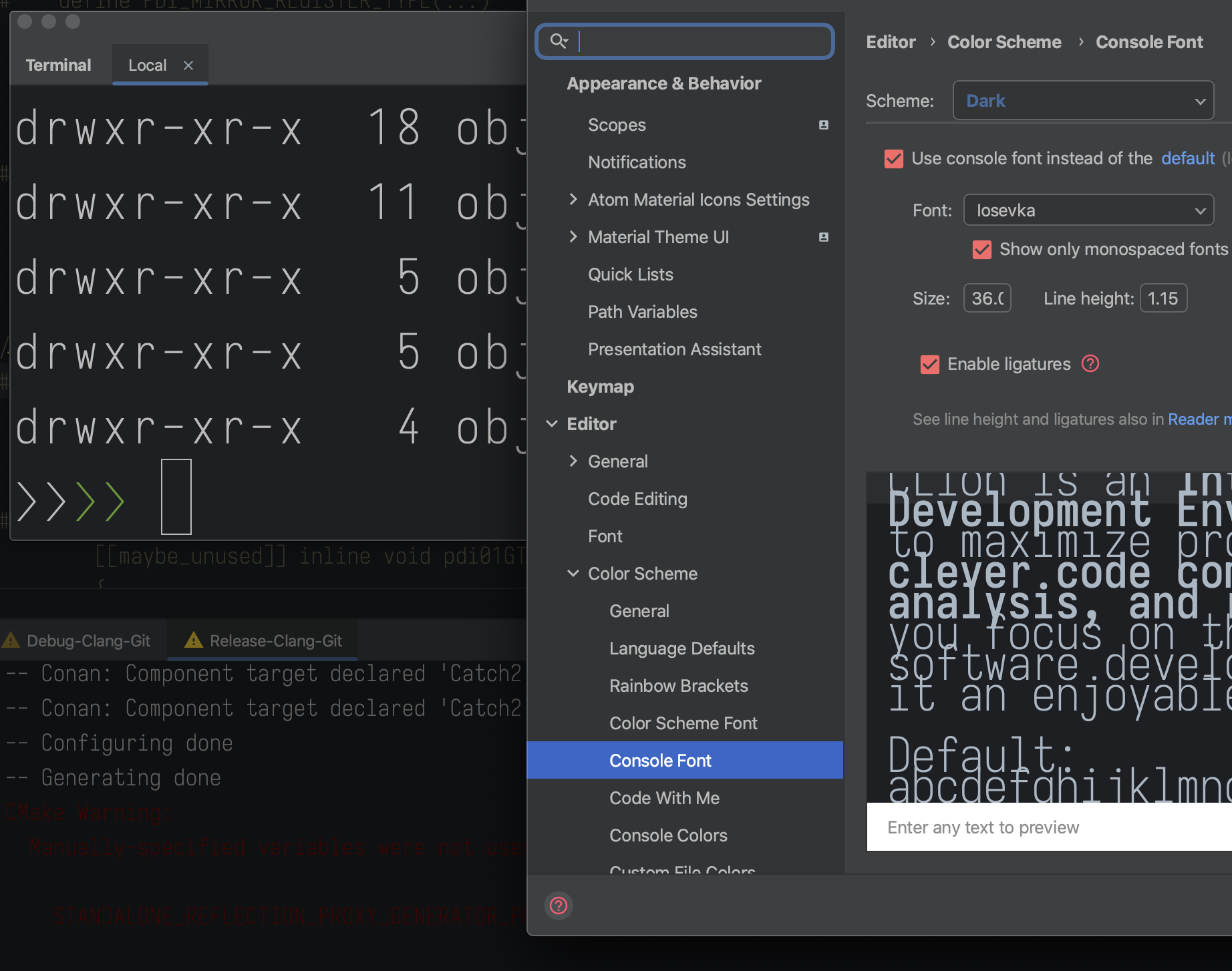Open the Scheme dropdown showing Dark
This screenshot has height=971, width=1232.
pos(1082,100)
